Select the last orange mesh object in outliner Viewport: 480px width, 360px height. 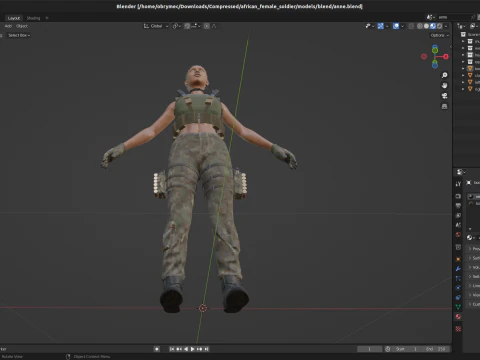pyautogui.click(x=470, y=89)
